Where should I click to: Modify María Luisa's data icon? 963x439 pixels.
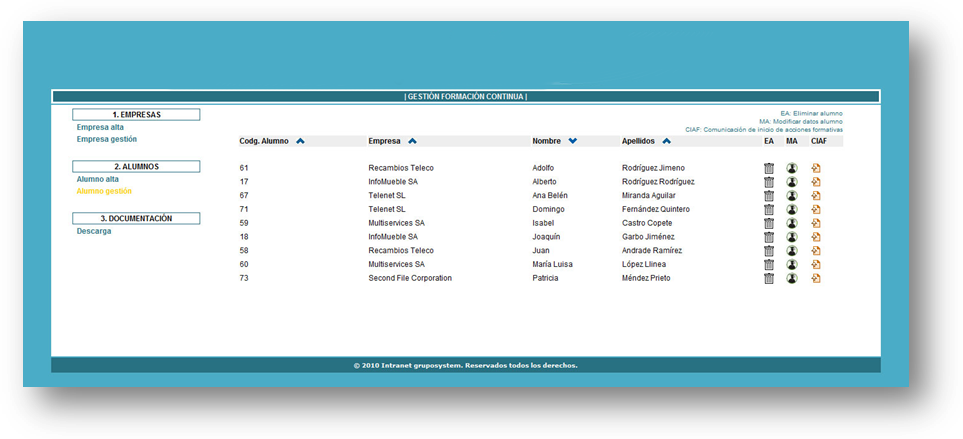(792, 265)
